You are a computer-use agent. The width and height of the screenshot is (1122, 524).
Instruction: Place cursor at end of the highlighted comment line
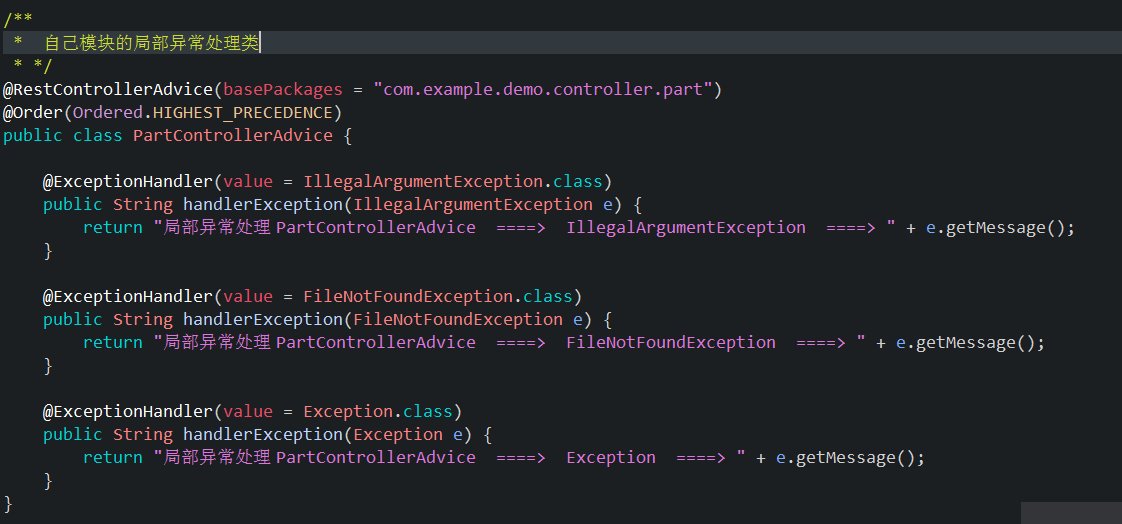coord(260,43)
